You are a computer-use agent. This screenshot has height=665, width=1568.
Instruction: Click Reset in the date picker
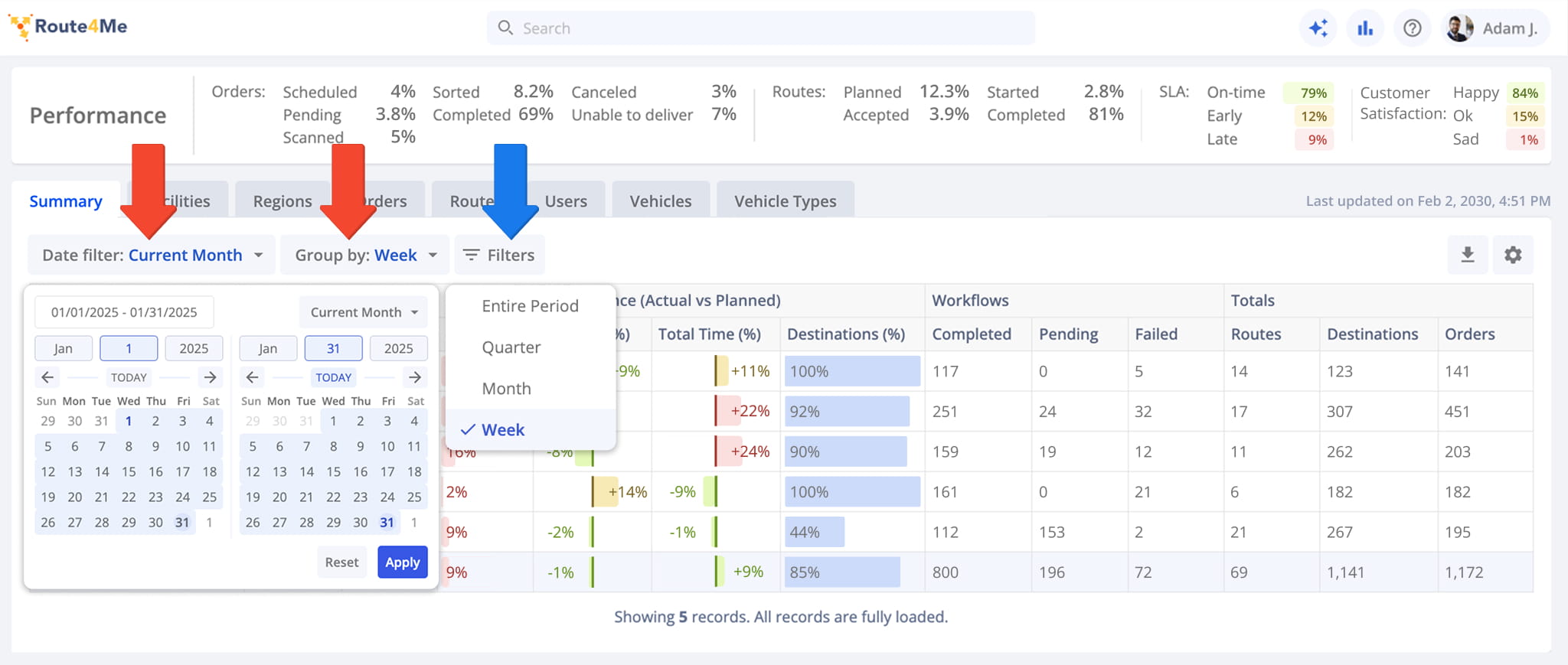click(x=341, y=562)
